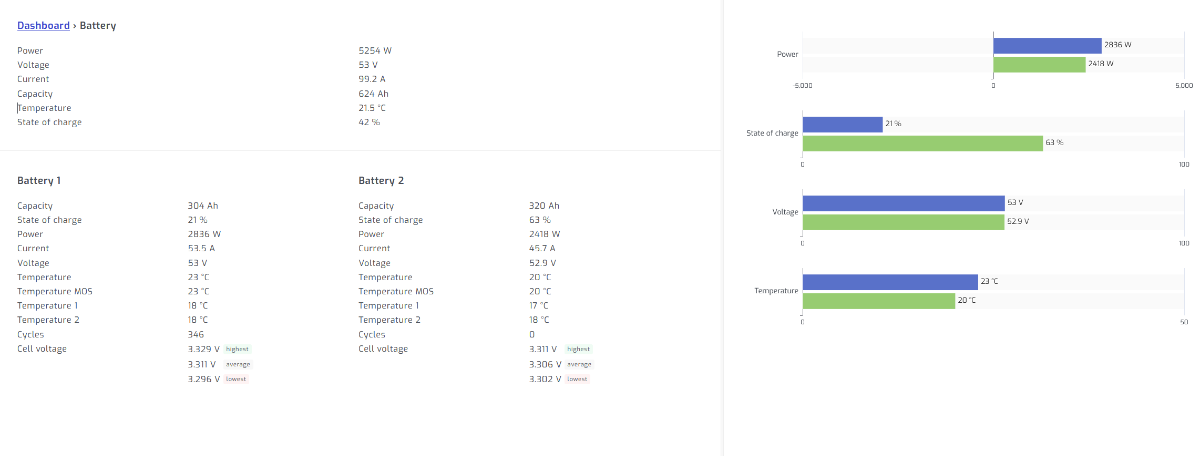1200x456 pixels.
Task: Click the Battery 1 section heading
Action: coord(39,181)
